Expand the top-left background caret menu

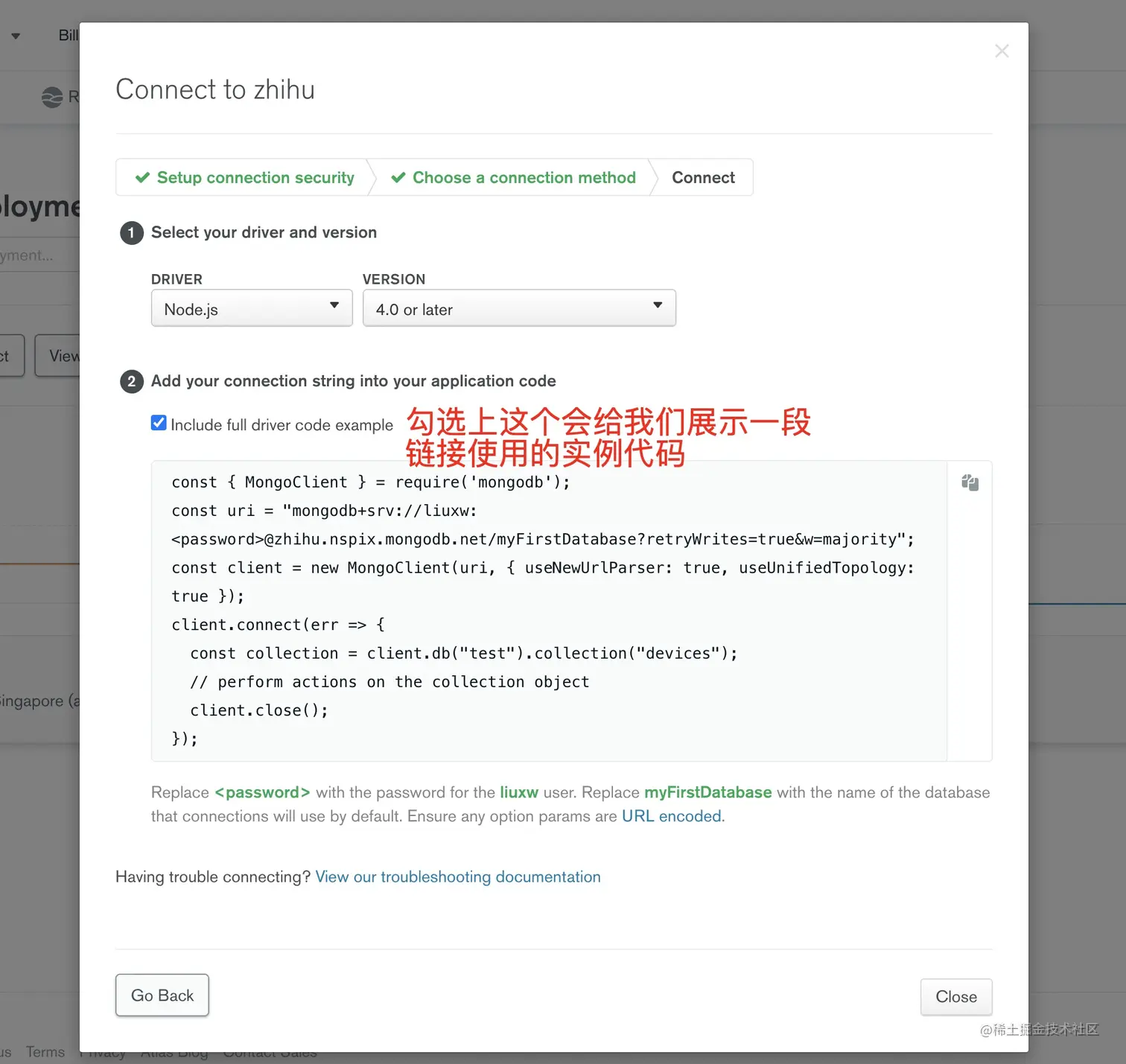16,36
